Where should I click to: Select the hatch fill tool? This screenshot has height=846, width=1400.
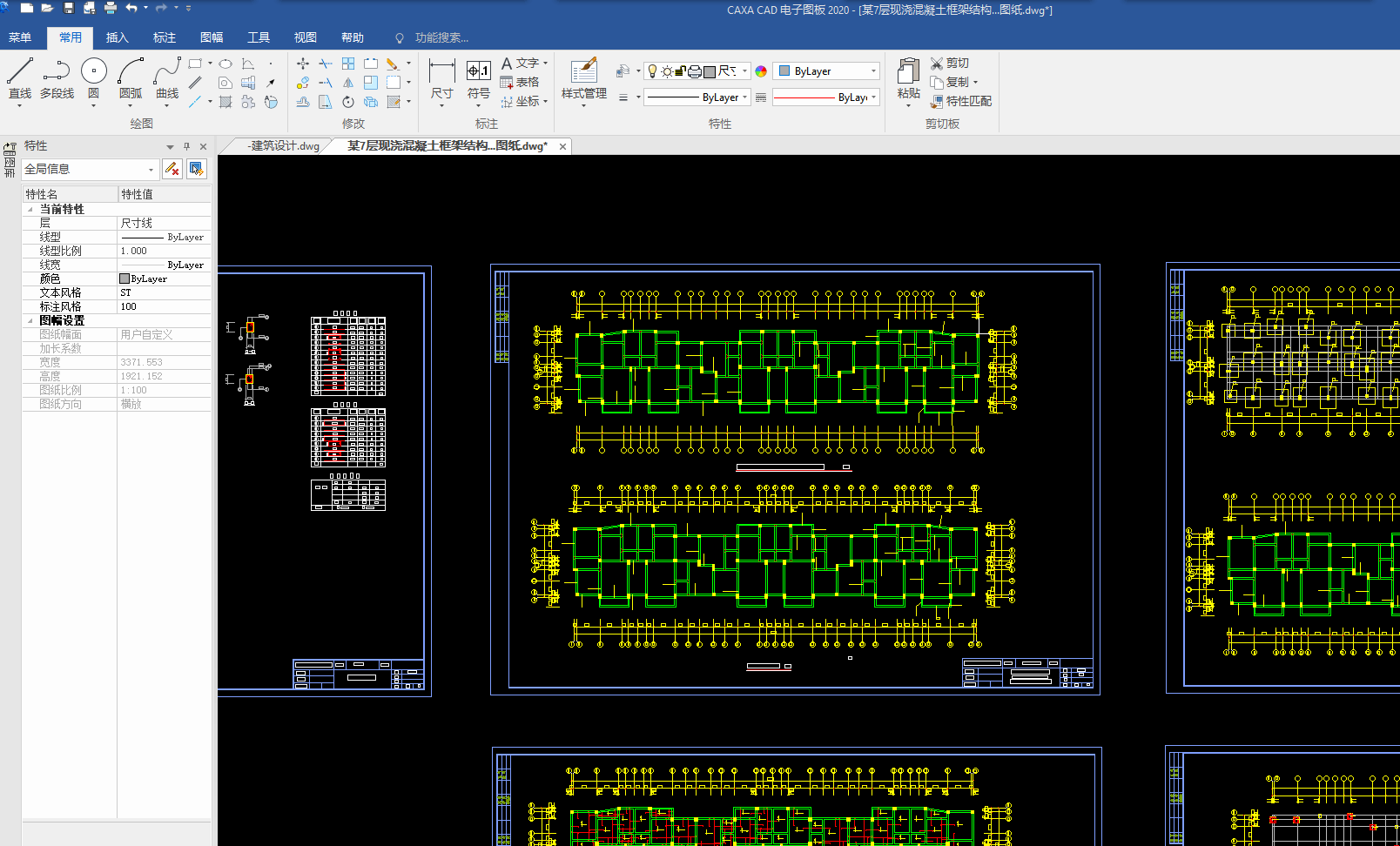(x=225, y=102)
